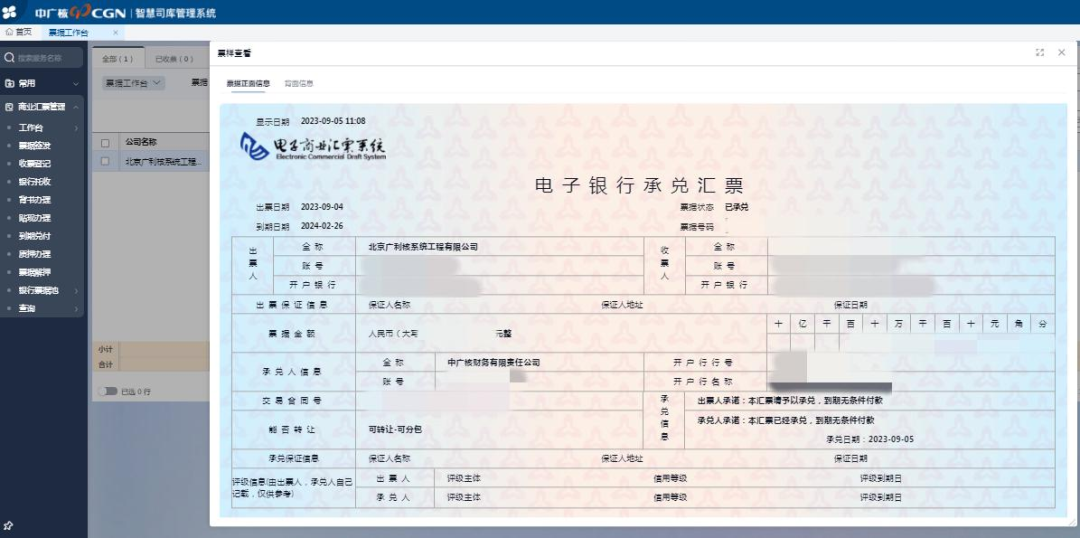
Task: Switch to the 首页 tab
Action: point(19,32)
